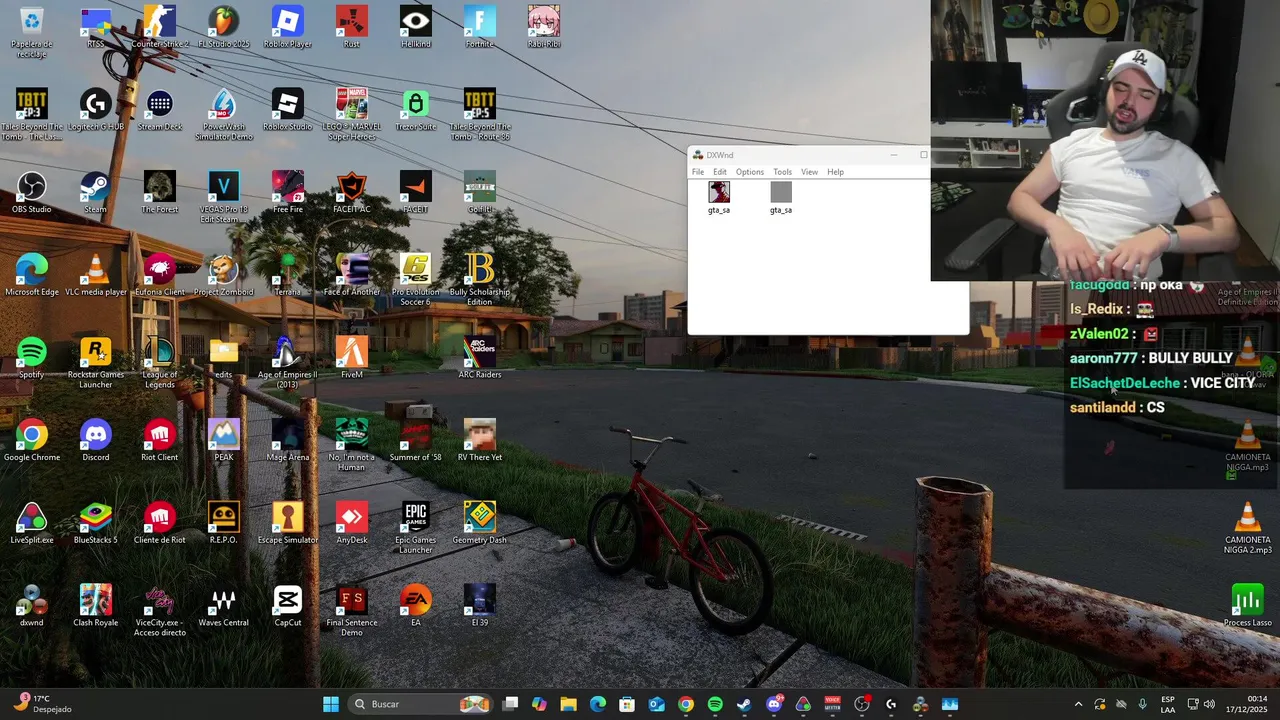
Task: Open the CapCut desktop shortcut
Action: pyautogui.click(x=288, y=607)
